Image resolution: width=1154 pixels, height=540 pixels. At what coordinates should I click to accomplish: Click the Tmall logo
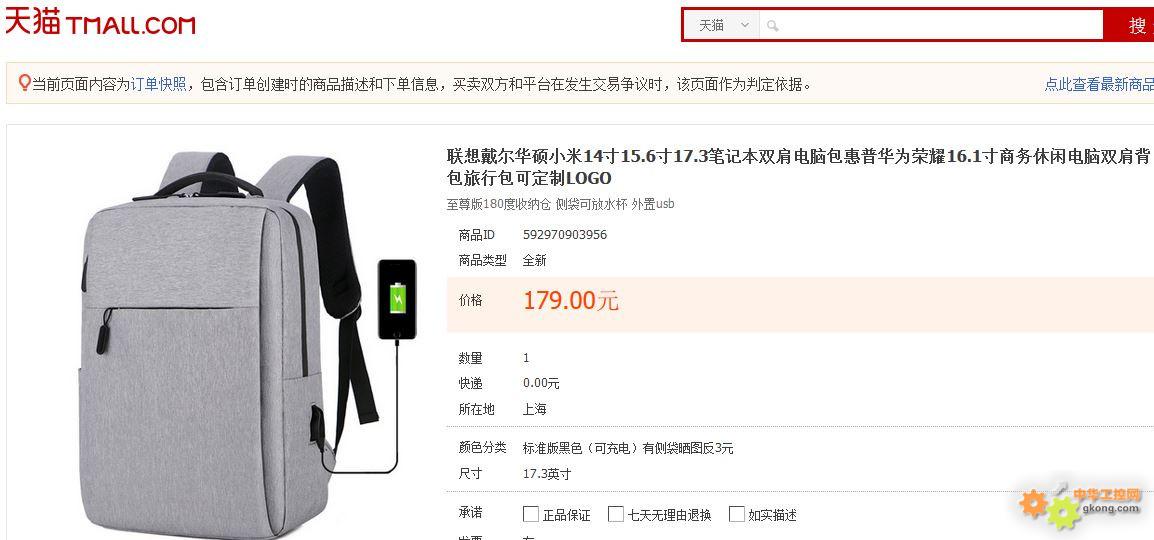[x=100, y=22]
